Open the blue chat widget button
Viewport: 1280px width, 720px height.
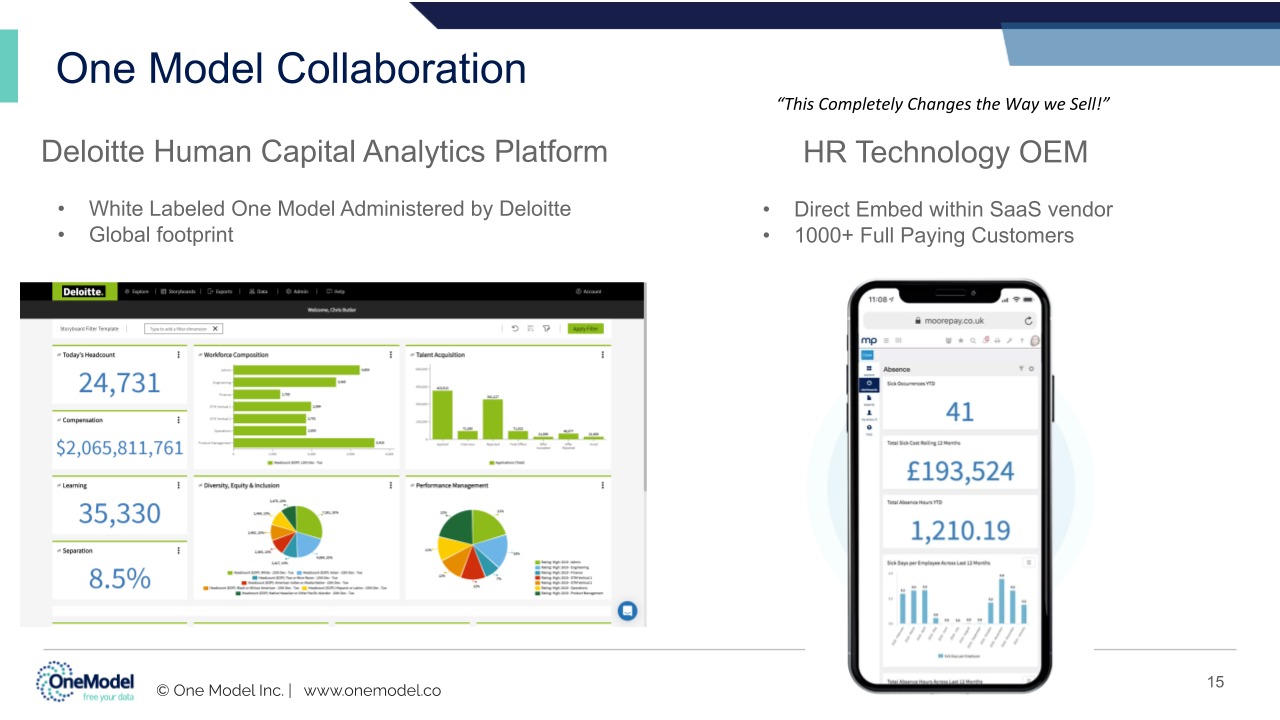[627, 610]
